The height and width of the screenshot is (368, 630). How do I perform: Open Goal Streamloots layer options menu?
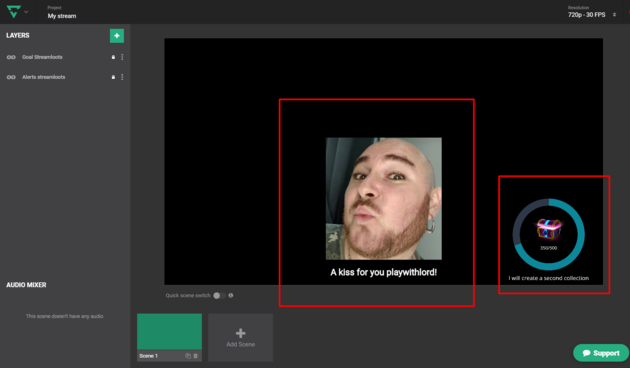(x=122, y=57)
